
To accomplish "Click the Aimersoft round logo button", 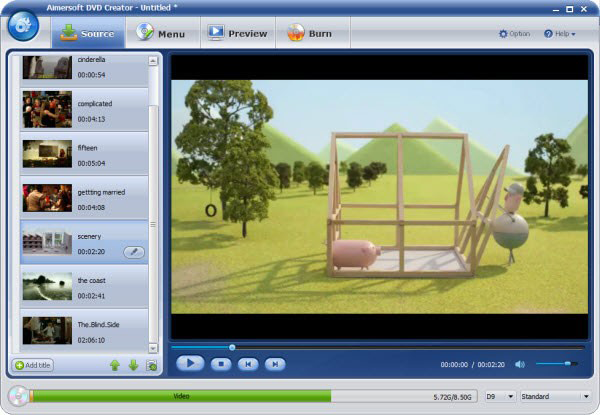I will 23,26.
